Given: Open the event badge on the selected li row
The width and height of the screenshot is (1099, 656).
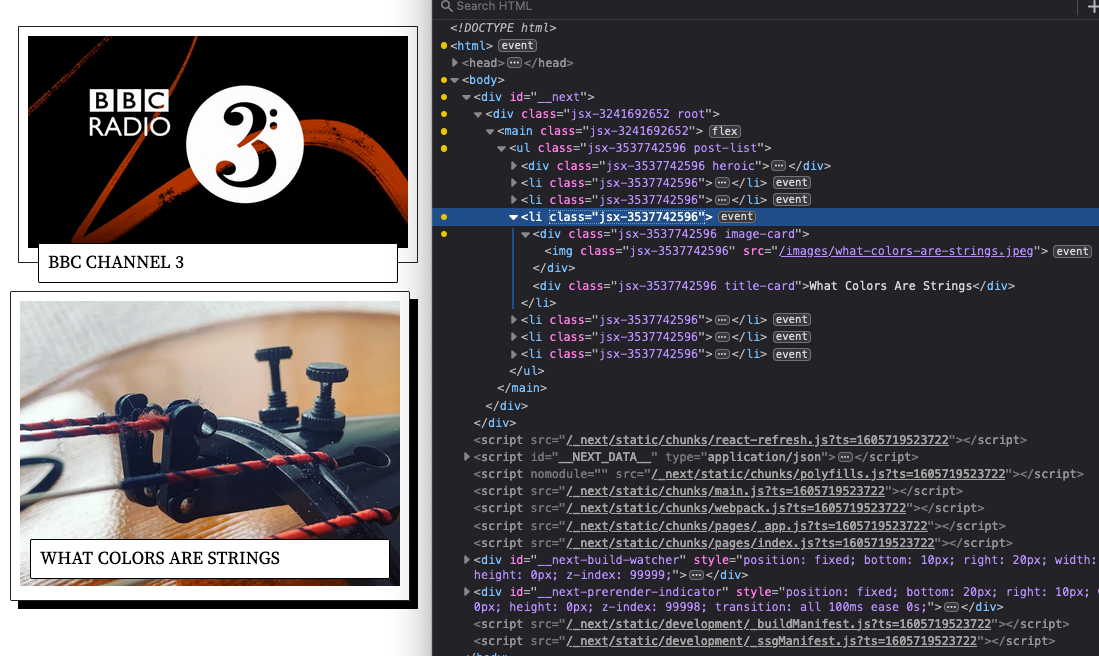Looking at the screenshot, I should tap(737, 217).
